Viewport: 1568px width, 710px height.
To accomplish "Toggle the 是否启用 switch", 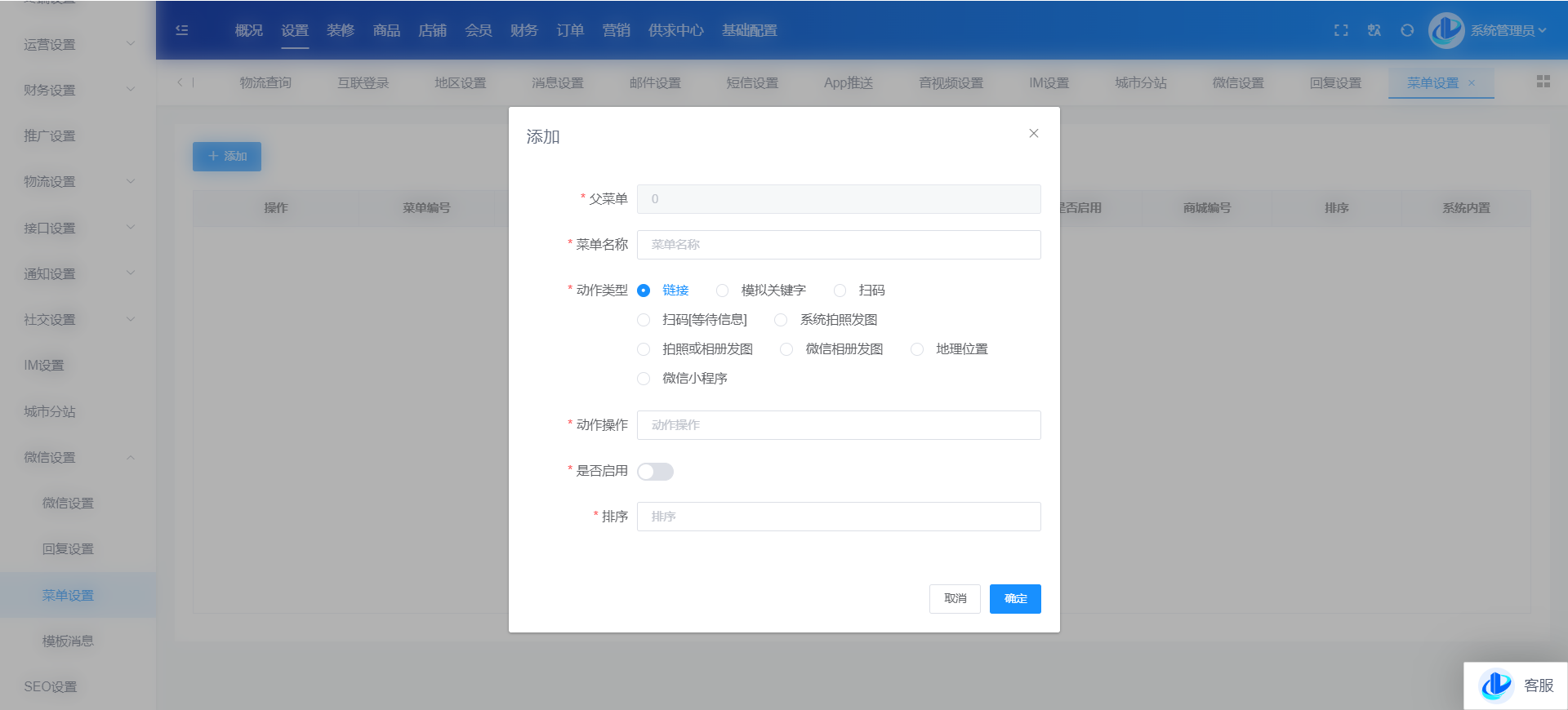I will tap(655, 472).
